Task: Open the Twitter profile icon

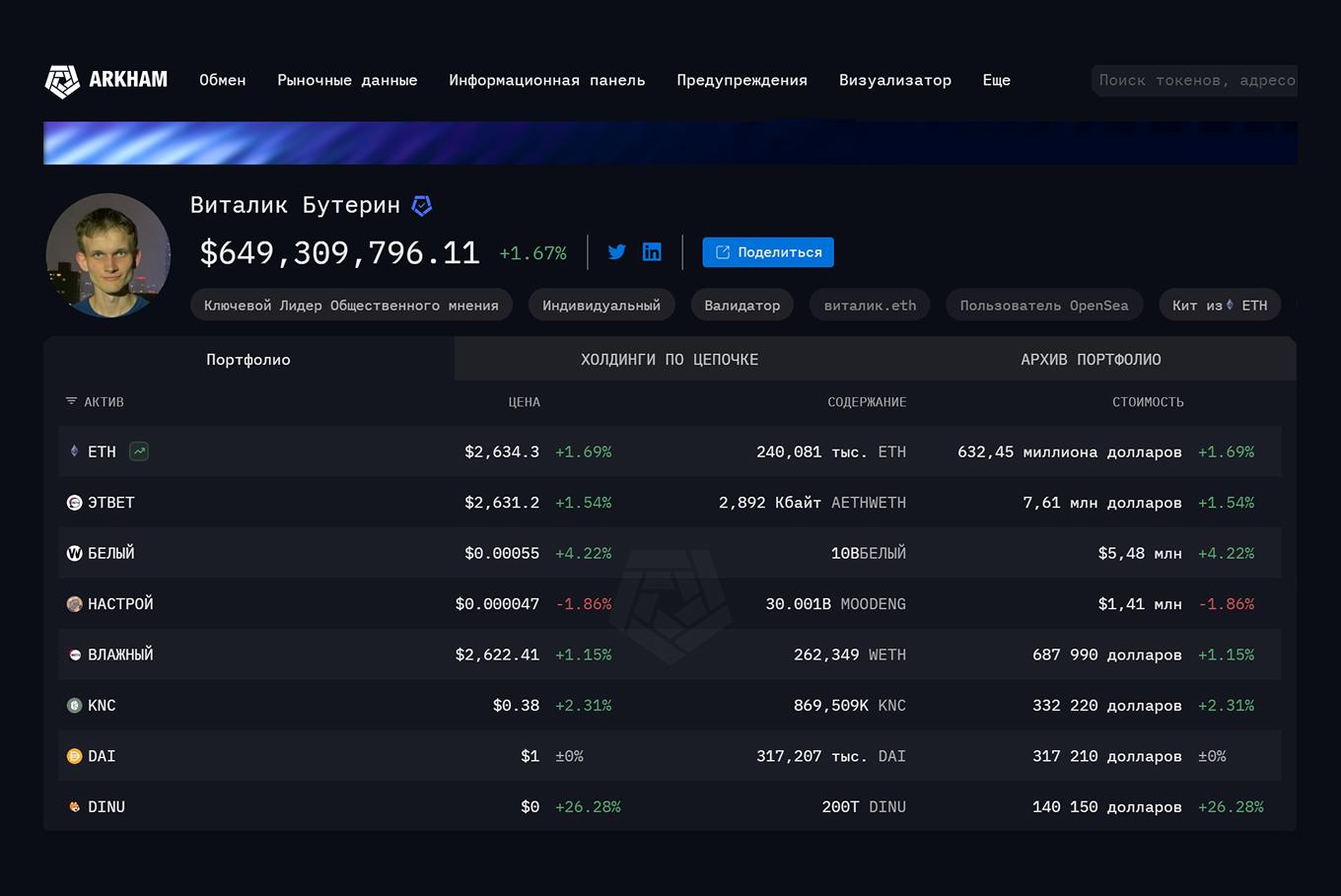Action: (x=617, y=252)
